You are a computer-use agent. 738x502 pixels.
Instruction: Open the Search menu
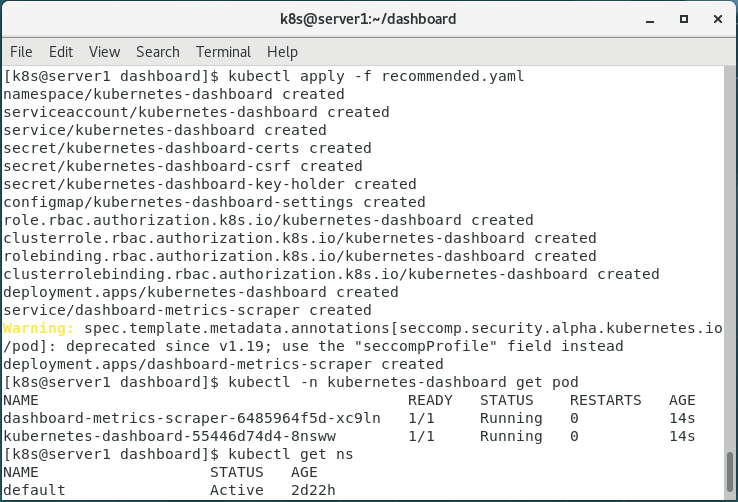click(x=158, y=51)
